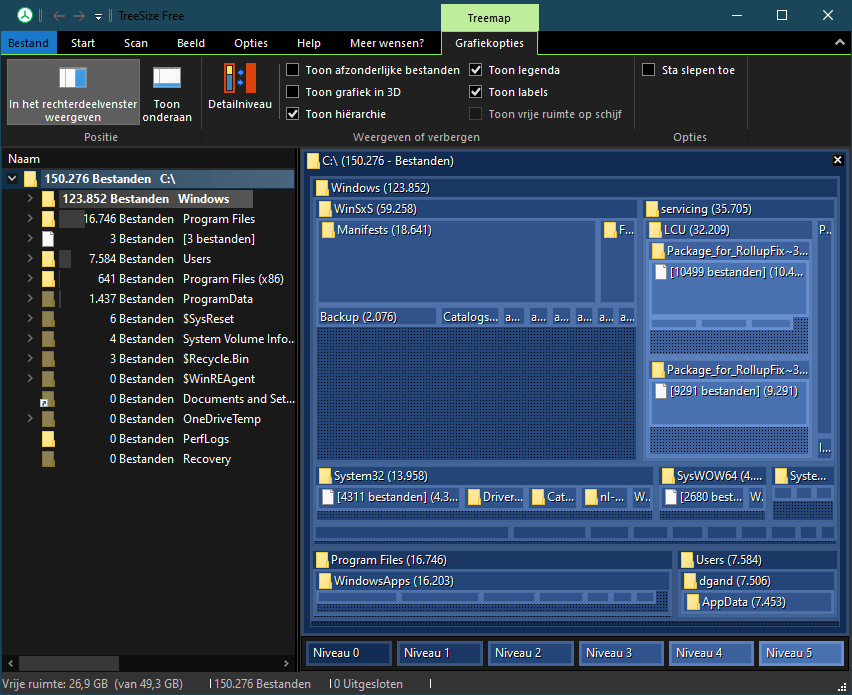Click the Program Files folder icon in tree
The height and width of the screenshot is (695, 852).
48,219
